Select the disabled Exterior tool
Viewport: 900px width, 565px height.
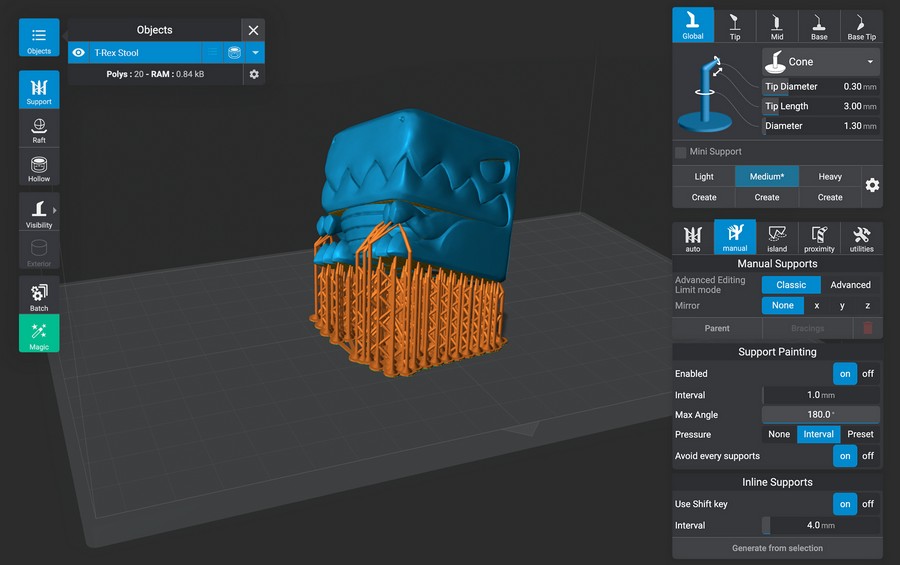(39, 251)
